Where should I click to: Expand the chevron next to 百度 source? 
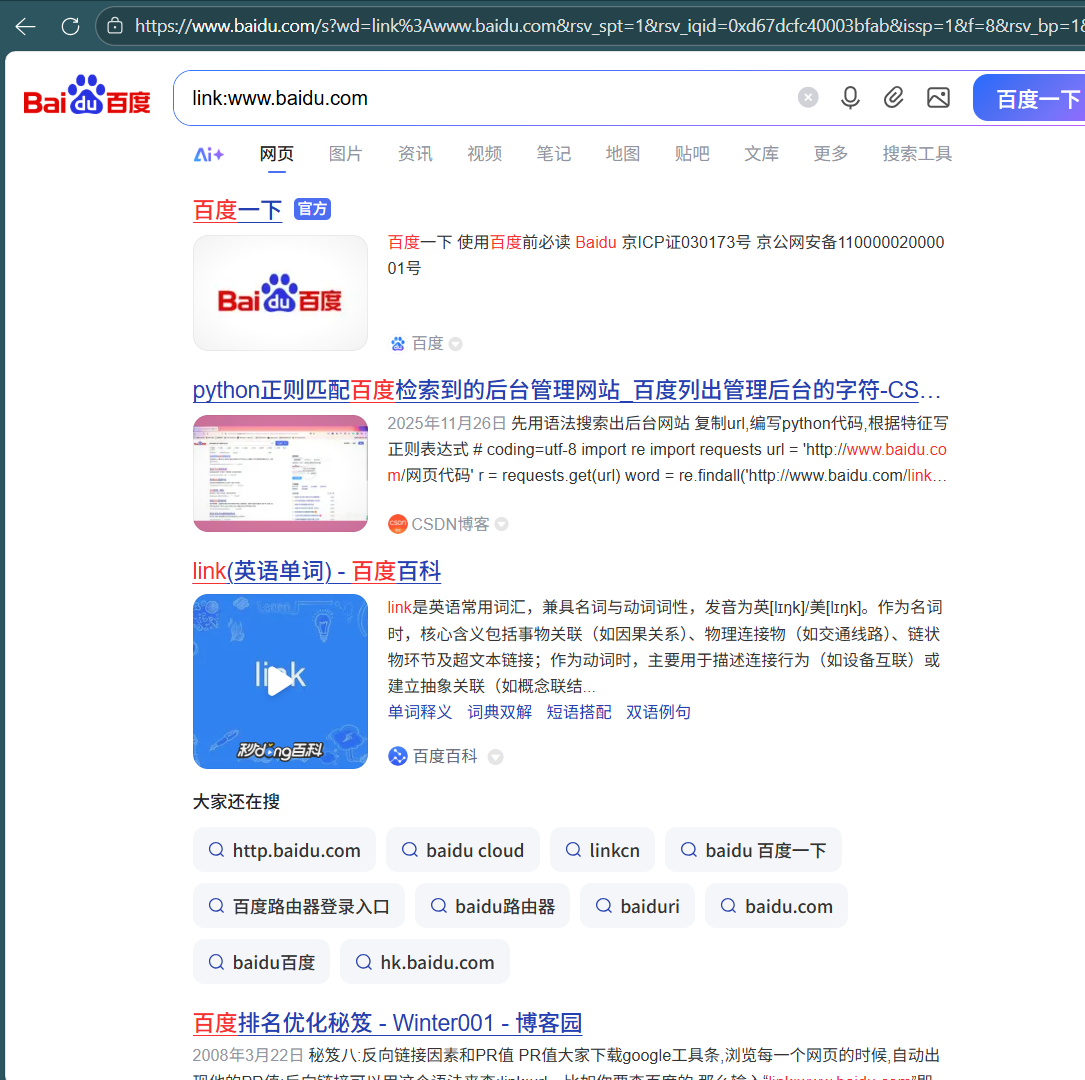(x=455, y=343)
